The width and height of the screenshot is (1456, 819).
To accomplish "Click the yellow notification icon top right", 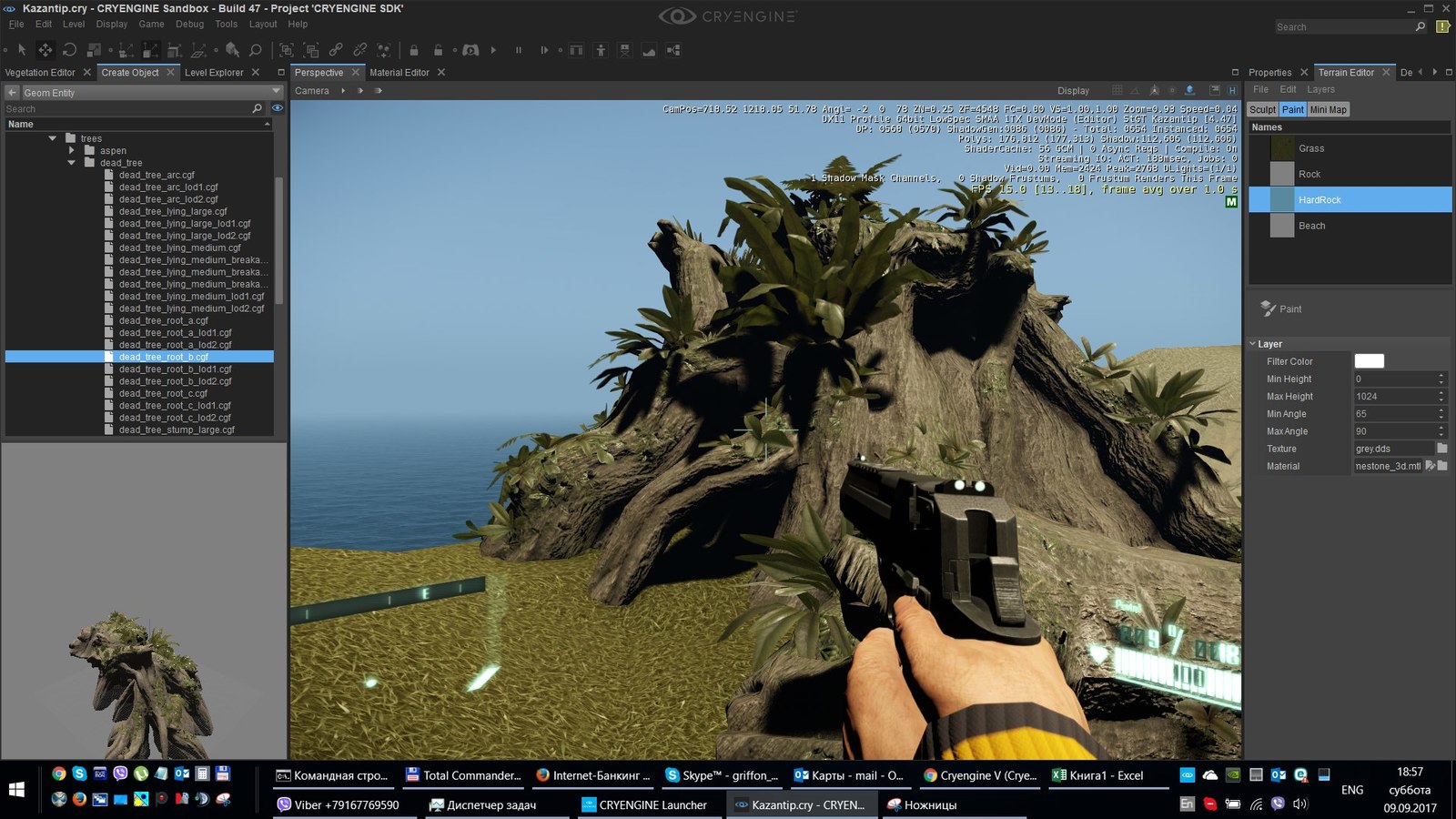I will pos(1442,26).
